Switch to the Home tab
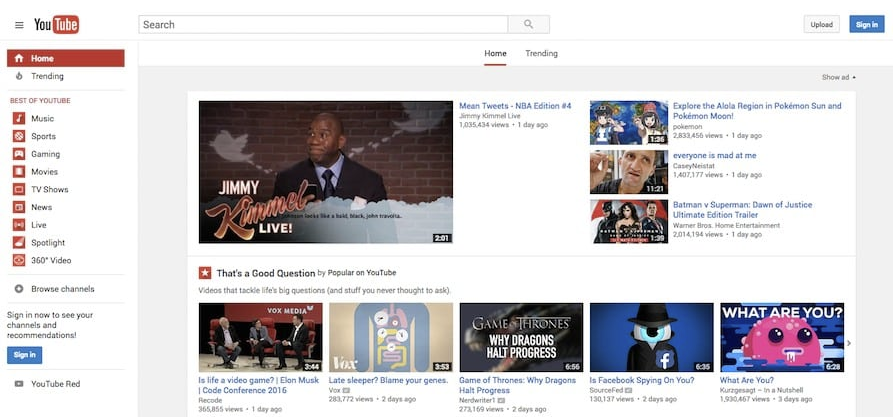 point(495,54)
